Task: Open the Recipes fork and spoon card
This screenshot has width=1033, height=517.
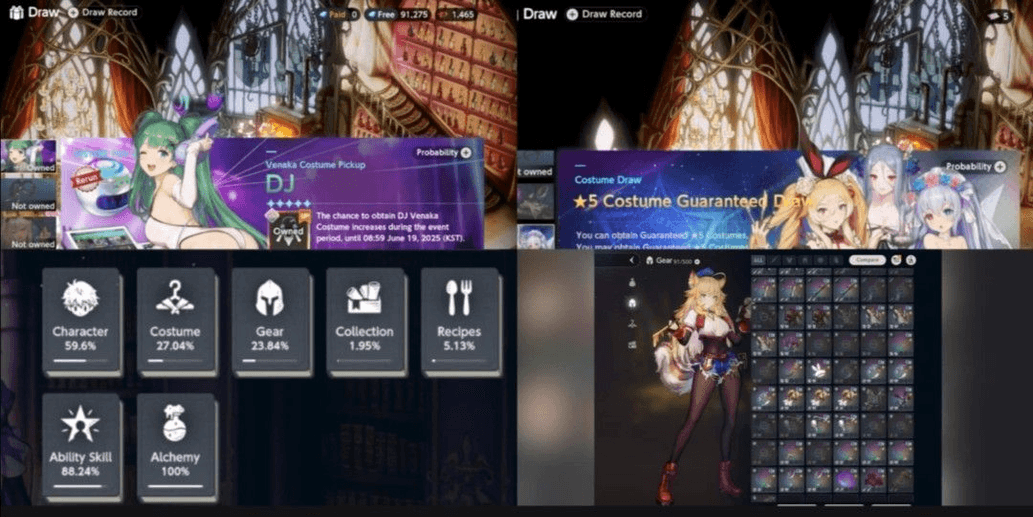Action: [x=458, y=319]
